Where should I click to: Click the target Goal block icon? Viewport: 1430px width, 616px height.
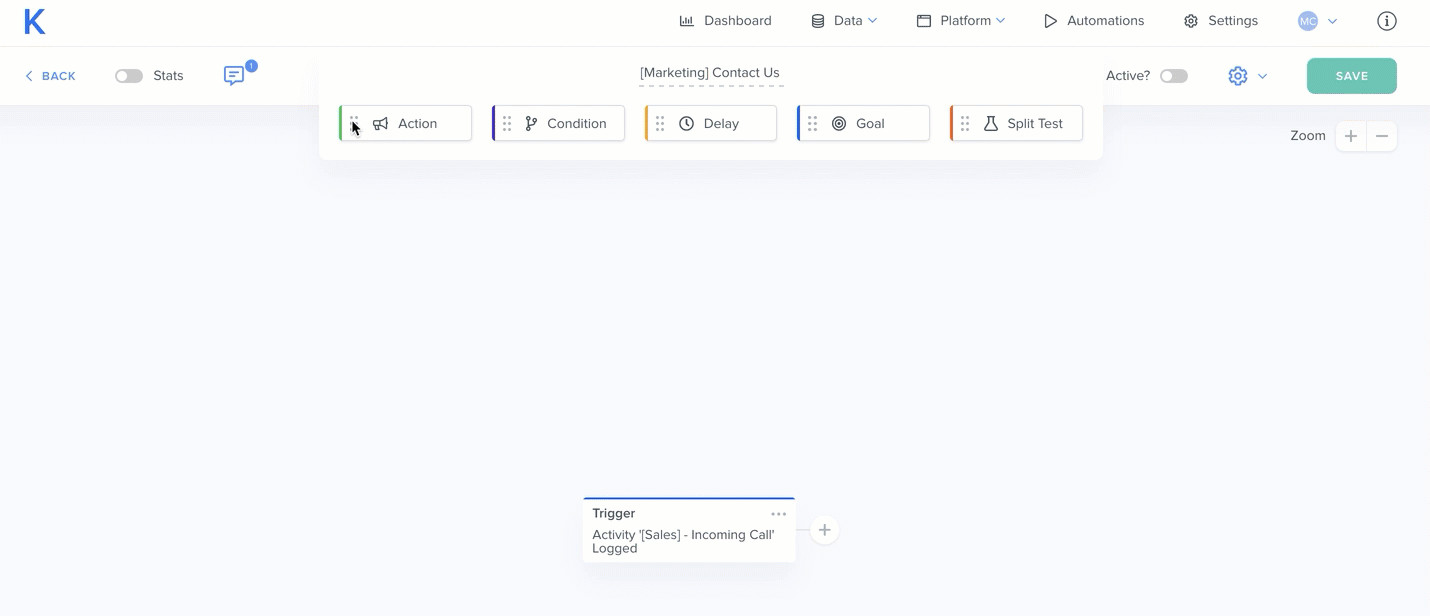tap(839, 124)
